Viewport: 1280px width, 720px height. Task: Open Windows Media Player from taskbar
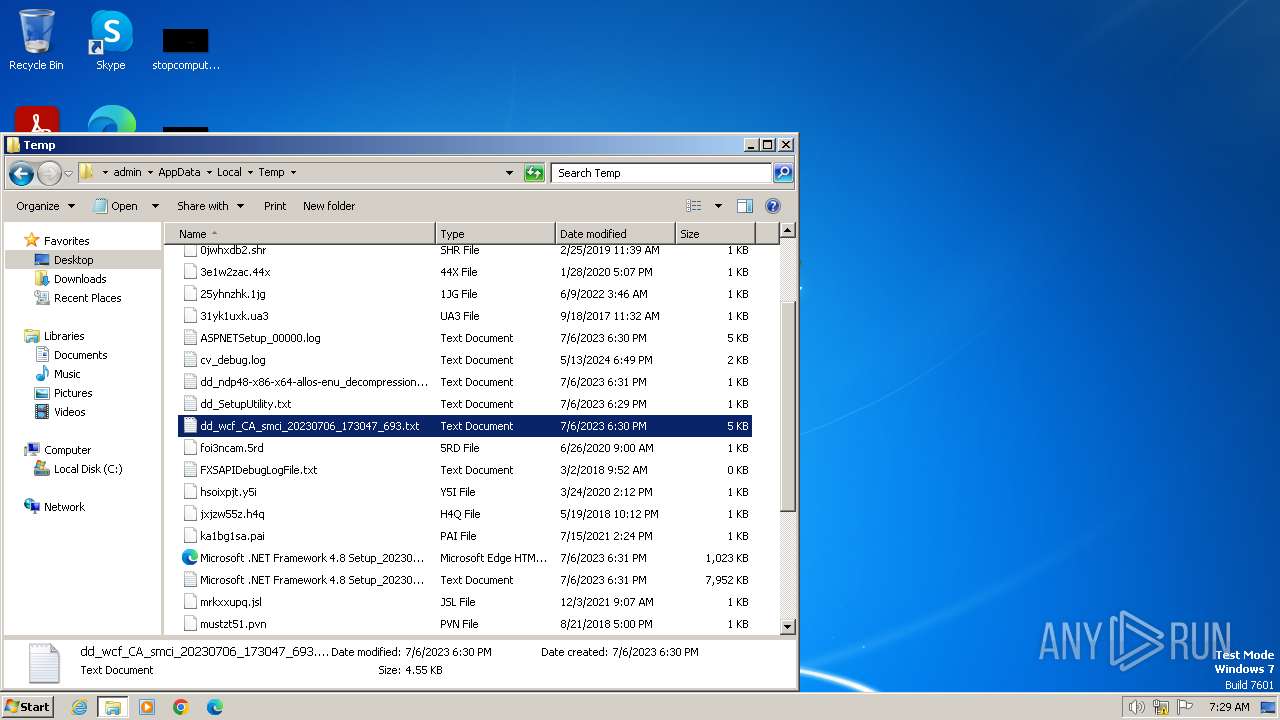pyautogui.click(x=147, y=707)
